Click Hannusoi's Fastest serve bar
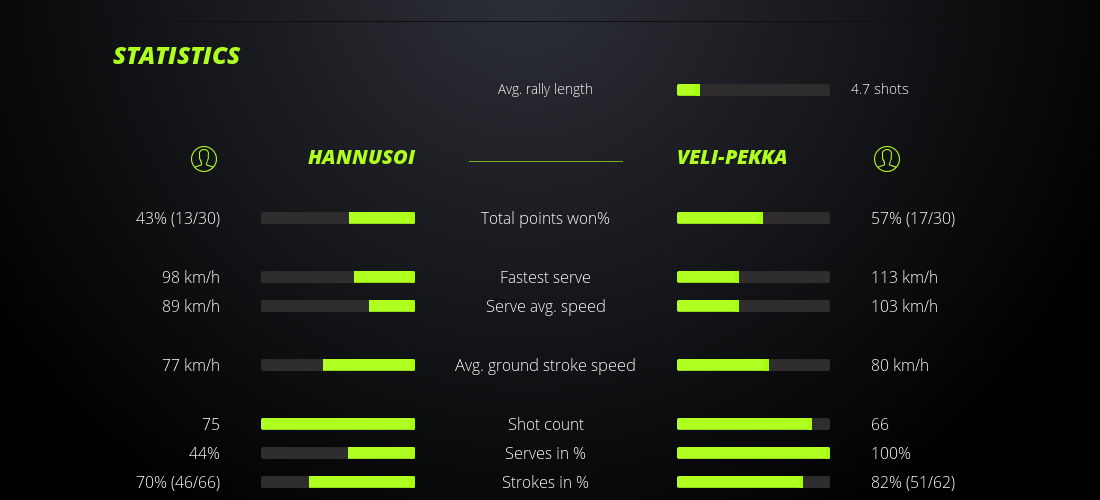Image resolution: width=1100 pixels, height=500 pixels. tap(338, 277)
